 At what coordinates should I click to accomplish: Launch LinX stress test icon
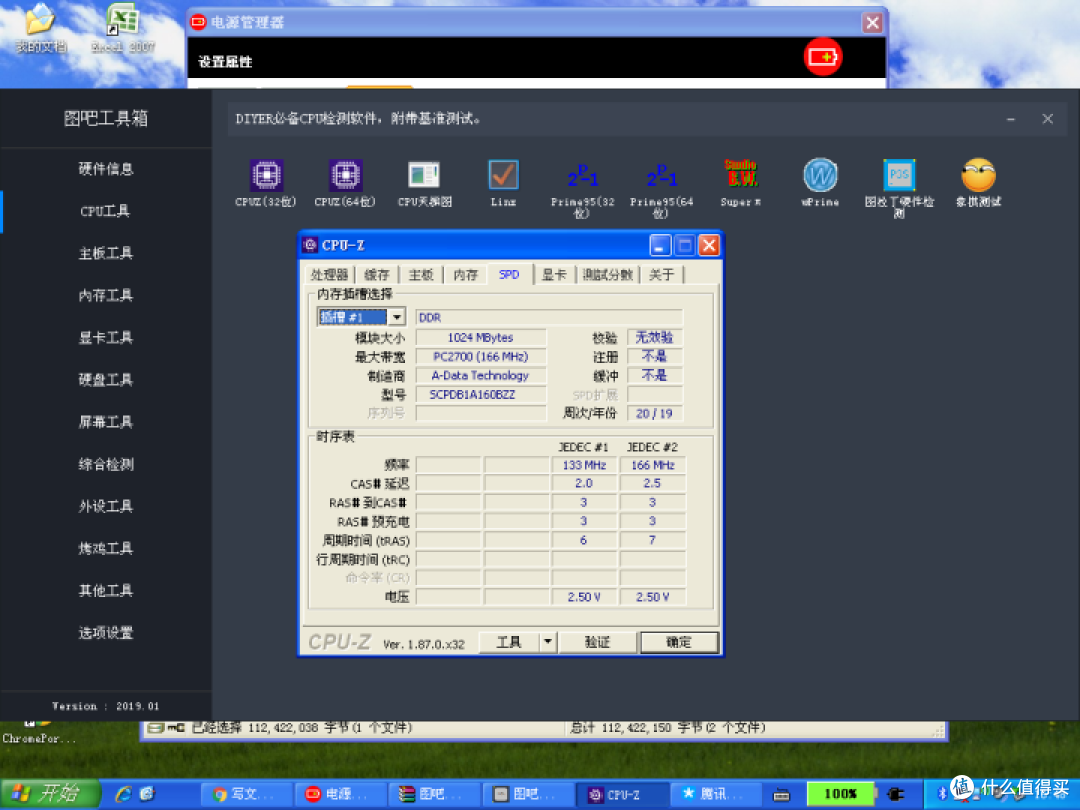503,176
